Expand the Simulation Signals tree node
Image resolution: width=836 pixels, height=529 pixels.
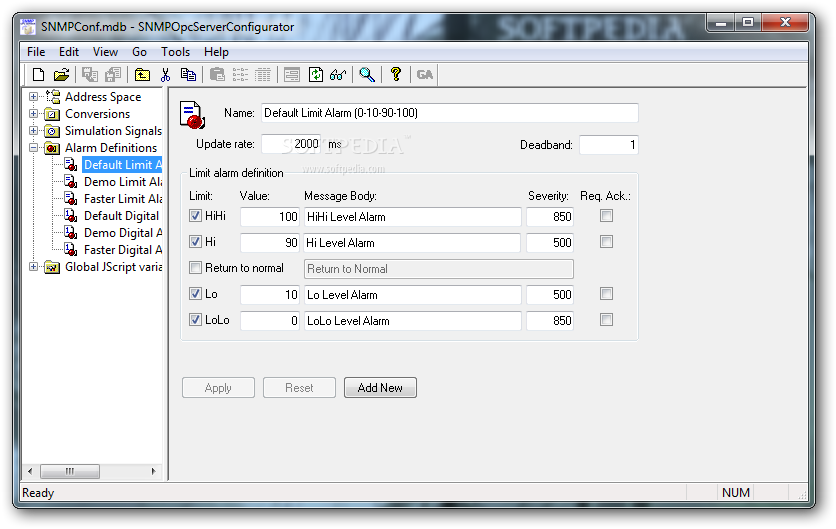coord(34,131)
